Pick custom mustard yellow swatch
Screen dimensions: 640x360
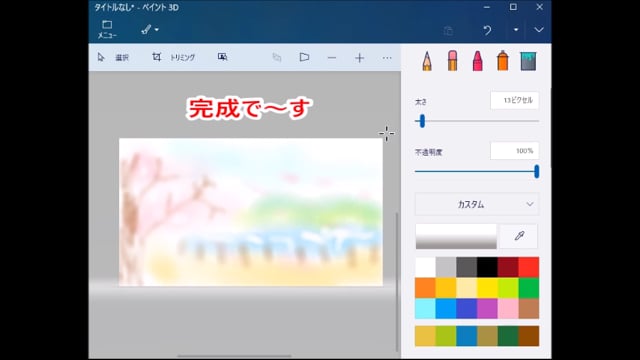tap(425, 336)
